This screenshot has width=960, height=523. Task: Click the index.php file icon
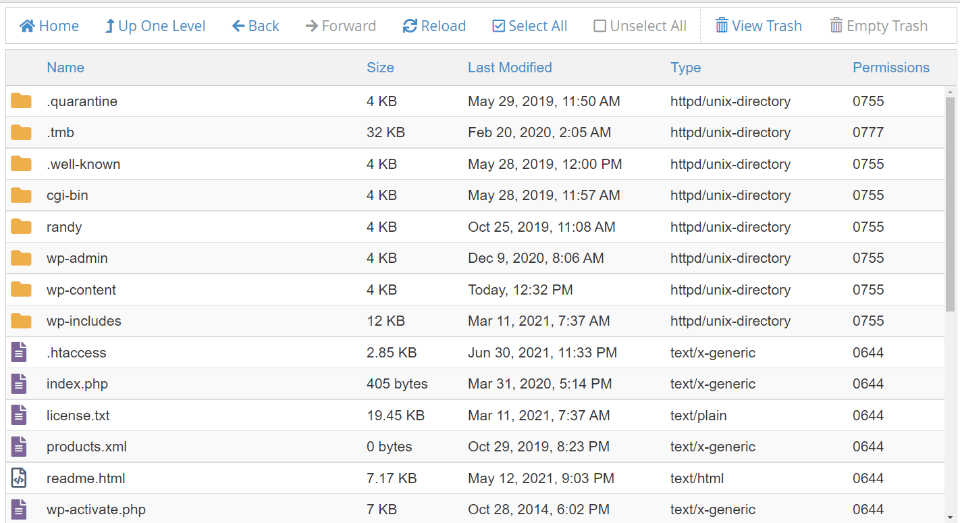coord(19,383)
